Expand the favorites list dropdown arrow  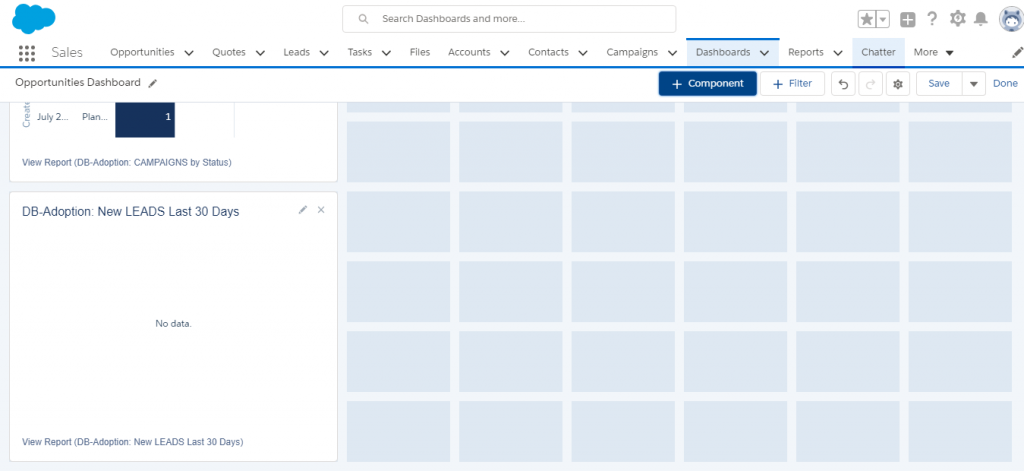click(x=883, y=20)
